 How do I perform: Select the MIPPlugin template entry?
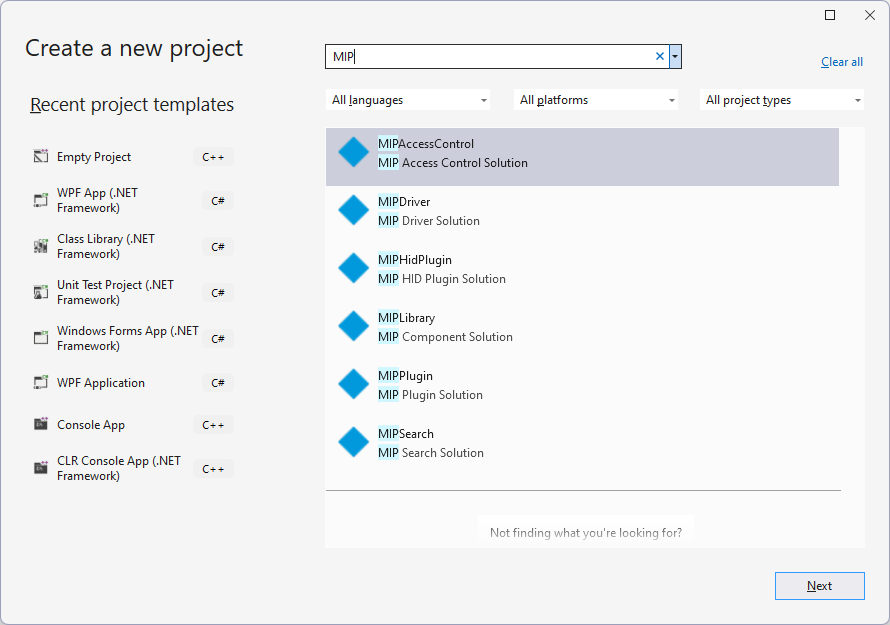click(x=582, y=385)
